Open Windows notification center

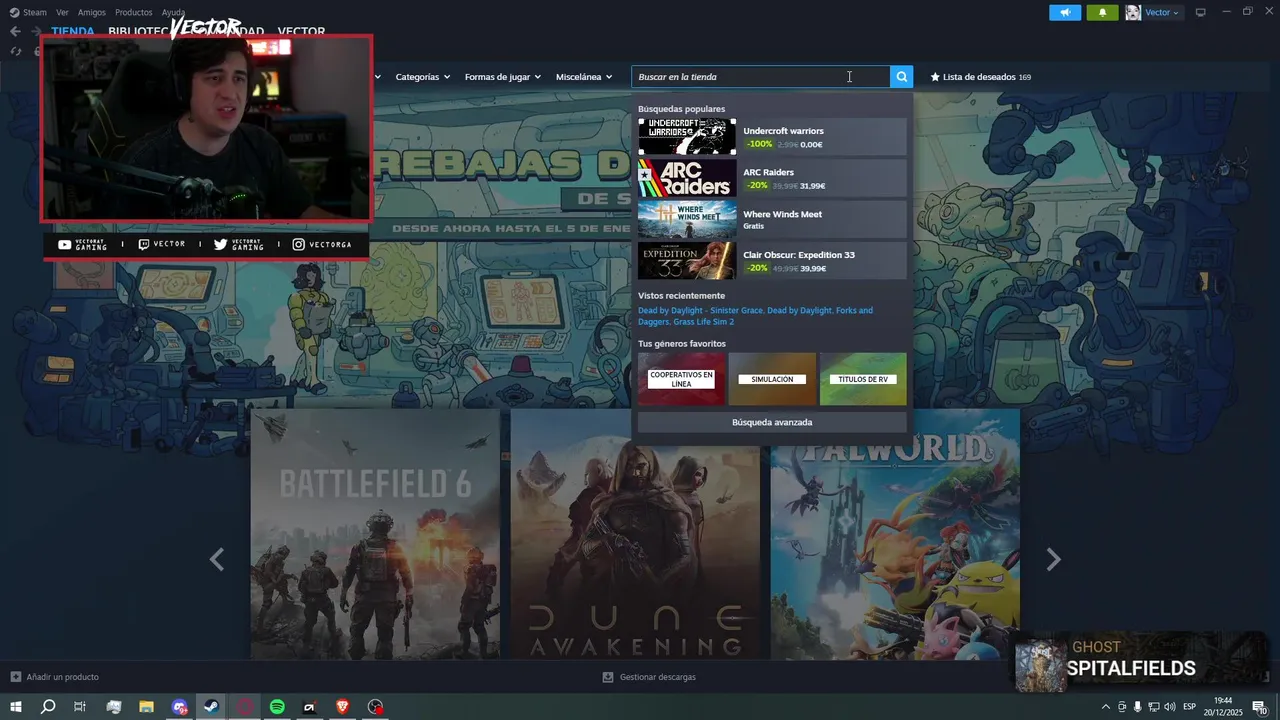point(1260,707)
